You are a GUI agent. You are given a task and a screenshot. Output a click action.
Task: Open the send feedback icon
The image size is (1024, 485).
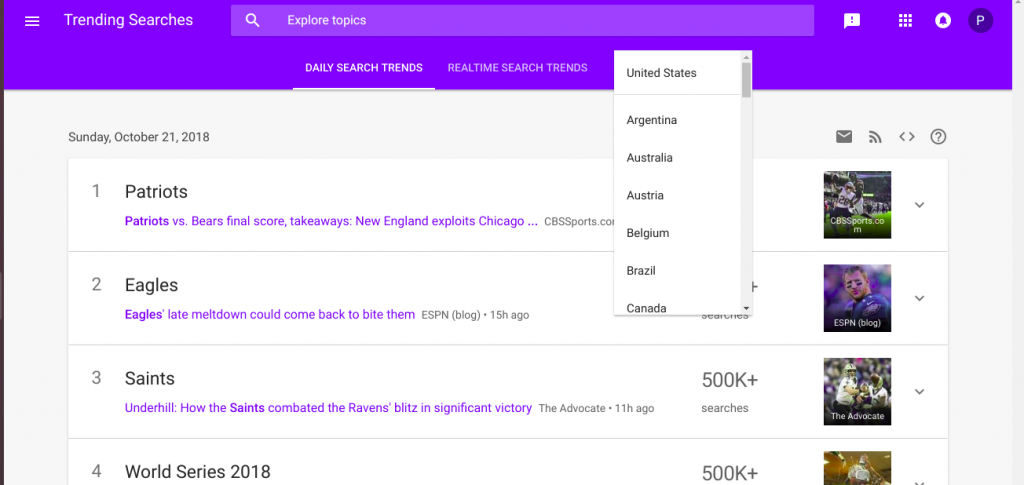click(852, 21)
